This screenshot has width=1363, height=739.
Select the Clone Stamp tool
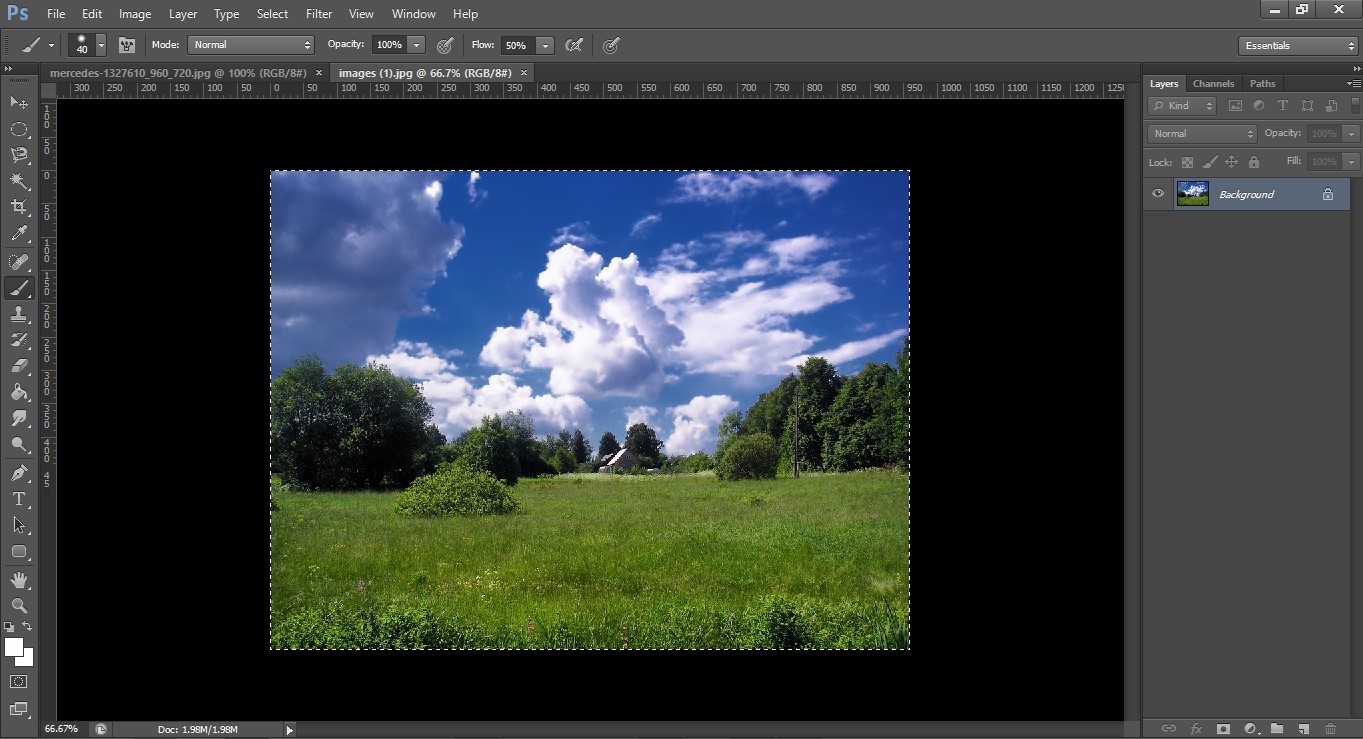point(18,314)
